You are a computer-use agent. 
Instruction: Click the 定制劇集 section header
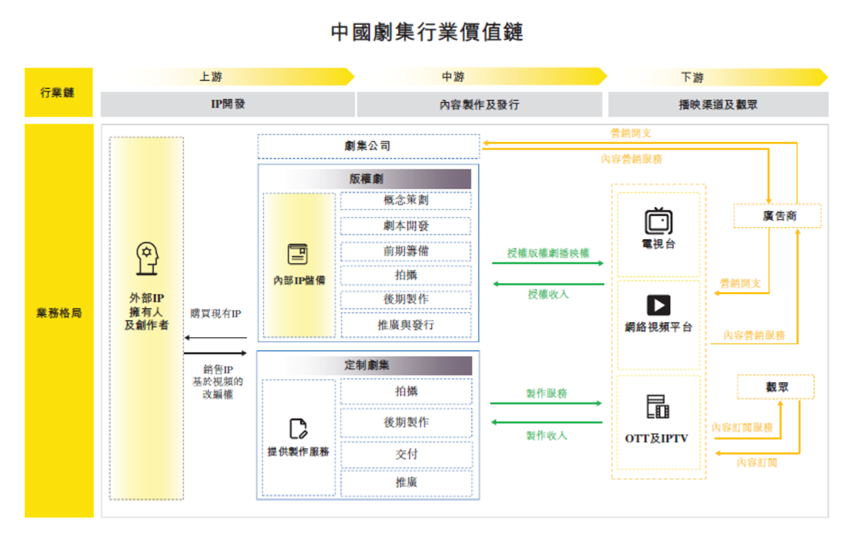point(367,365)
